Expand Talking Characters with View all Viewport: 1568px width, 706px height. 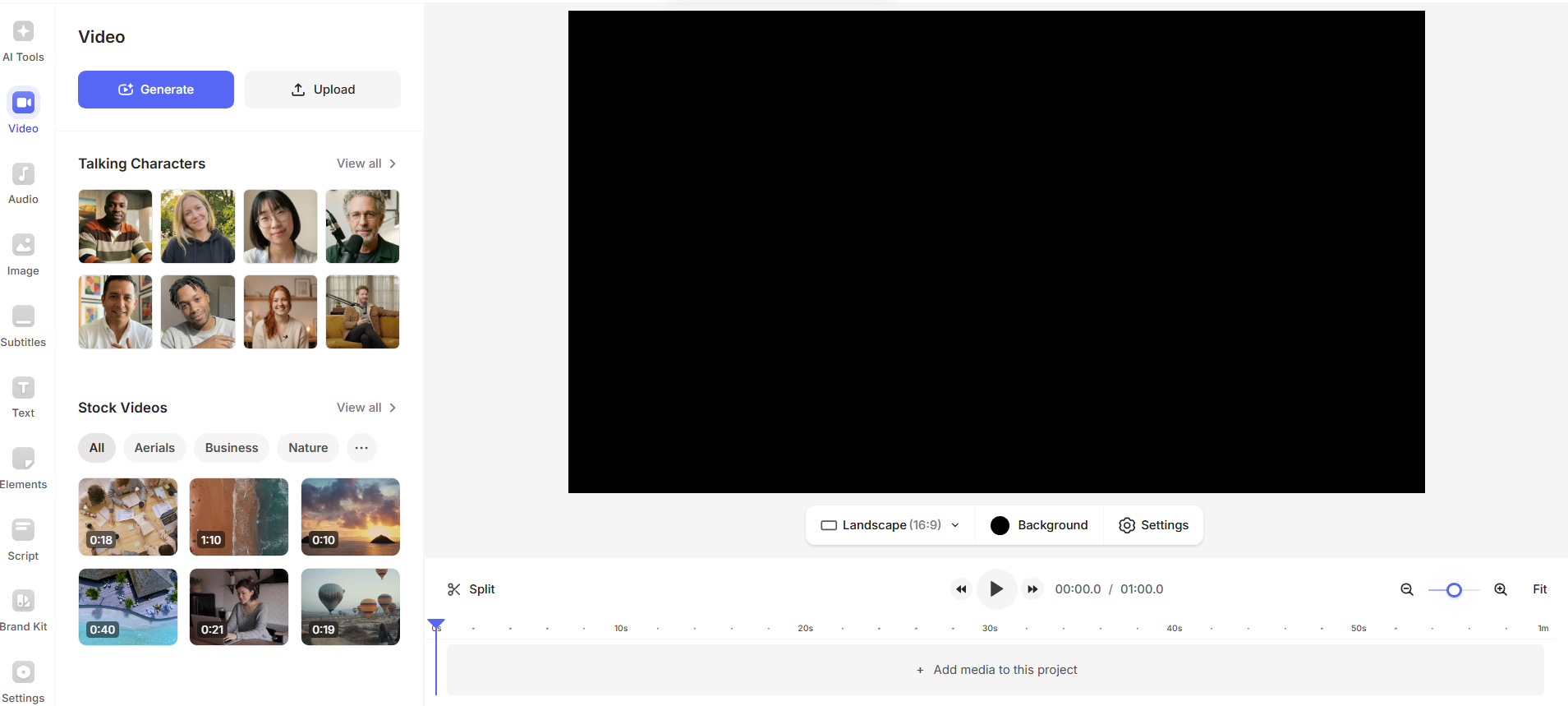click(x=366, y=164)
